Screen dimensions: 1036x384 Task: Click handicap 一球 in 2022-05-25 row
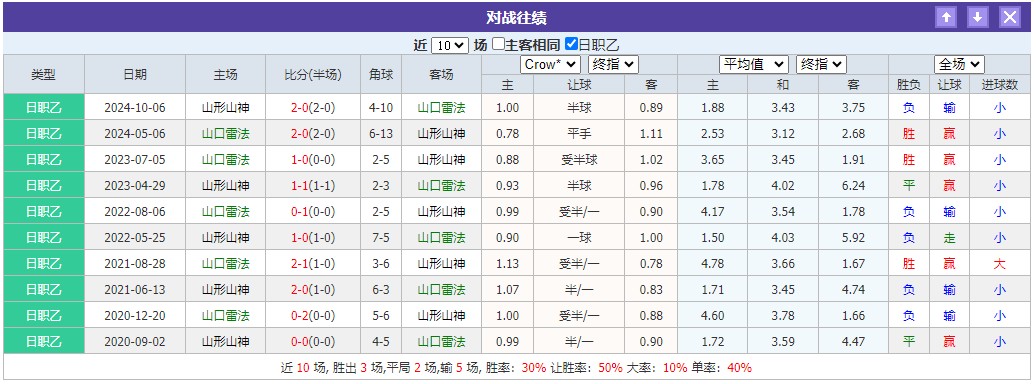tap(579, 238)
